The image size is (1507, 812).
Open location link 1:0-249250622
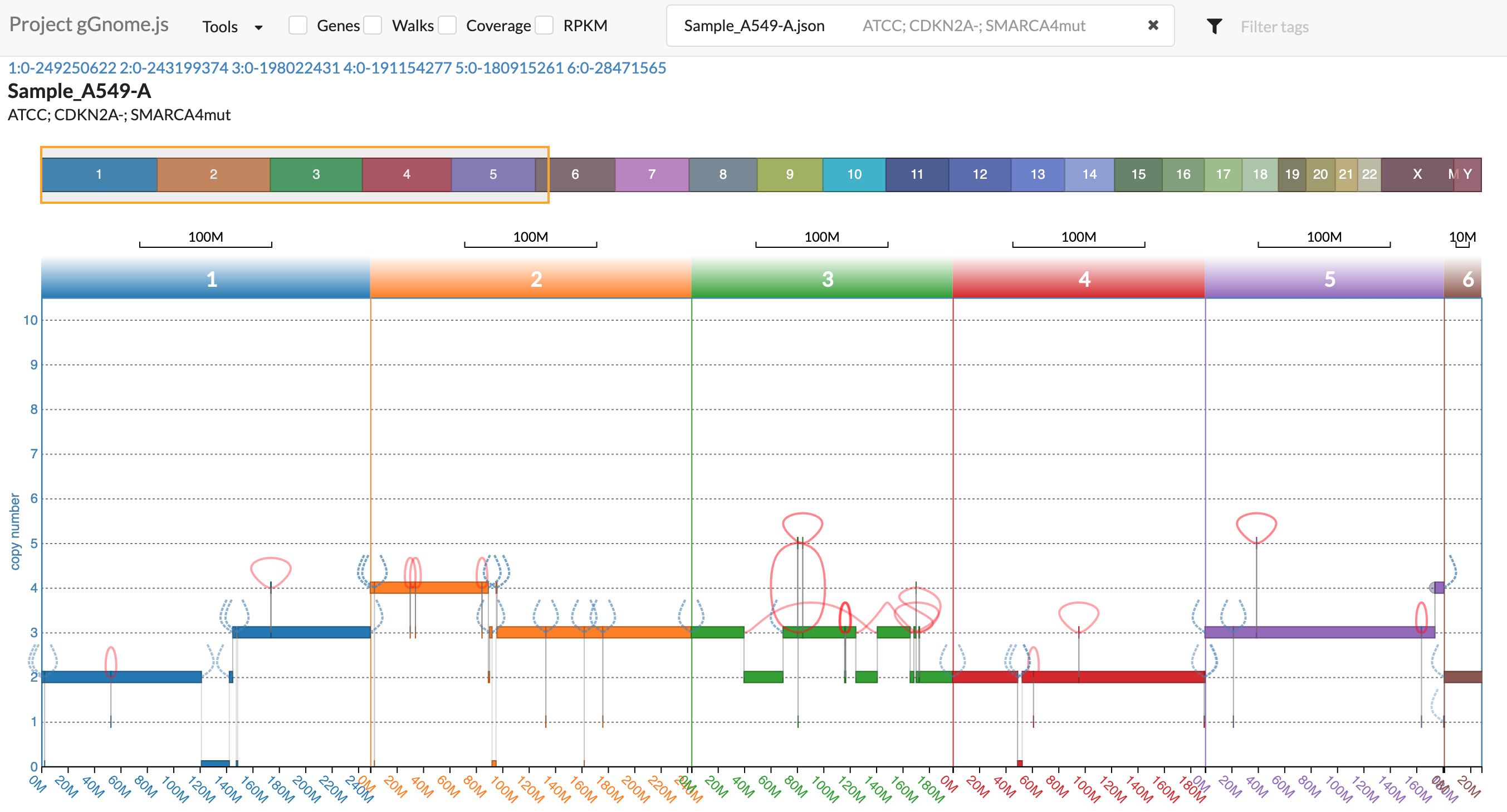click(62, 68)
